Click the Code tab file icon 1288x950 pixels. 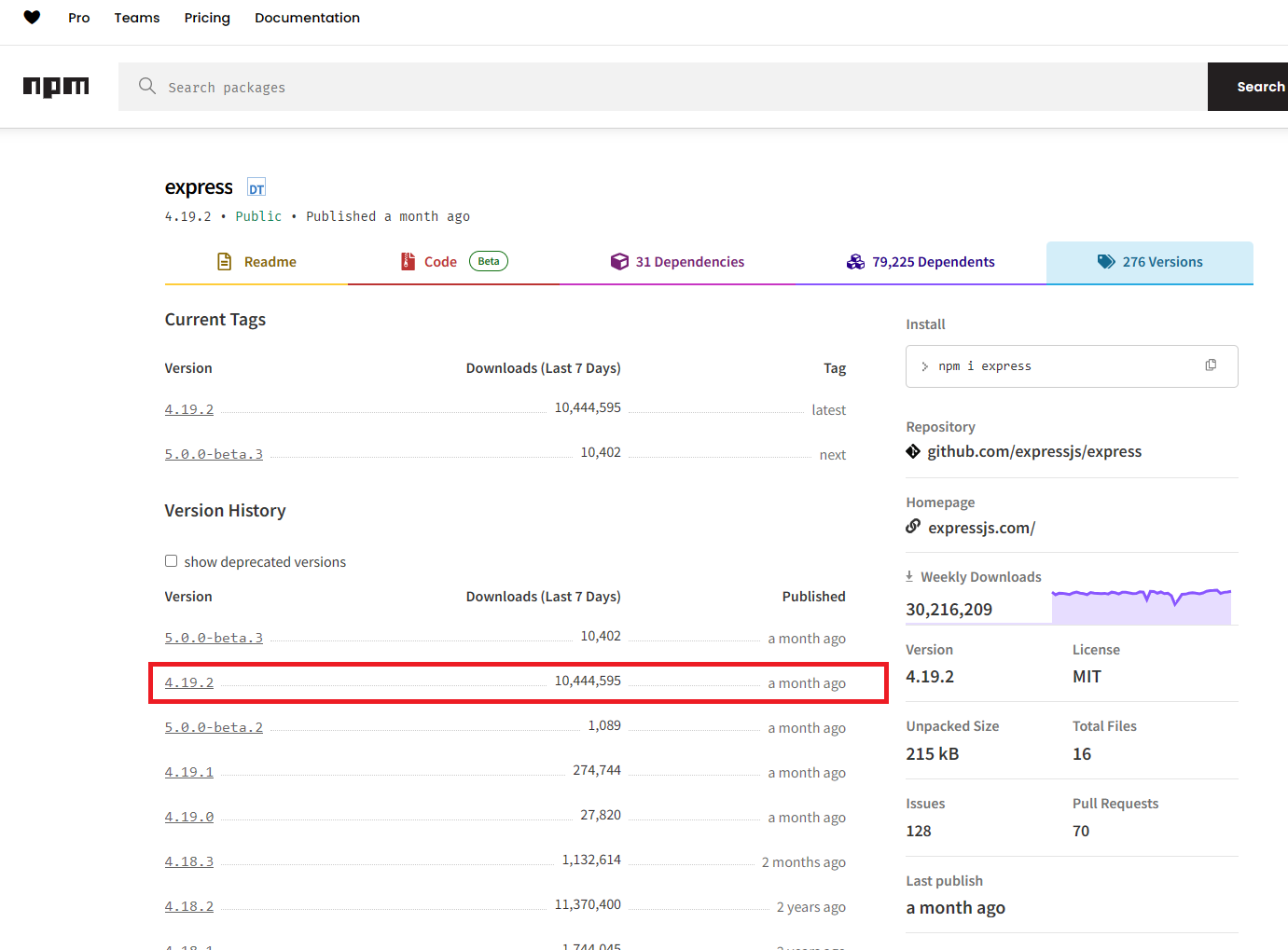[x=408, y=262]
